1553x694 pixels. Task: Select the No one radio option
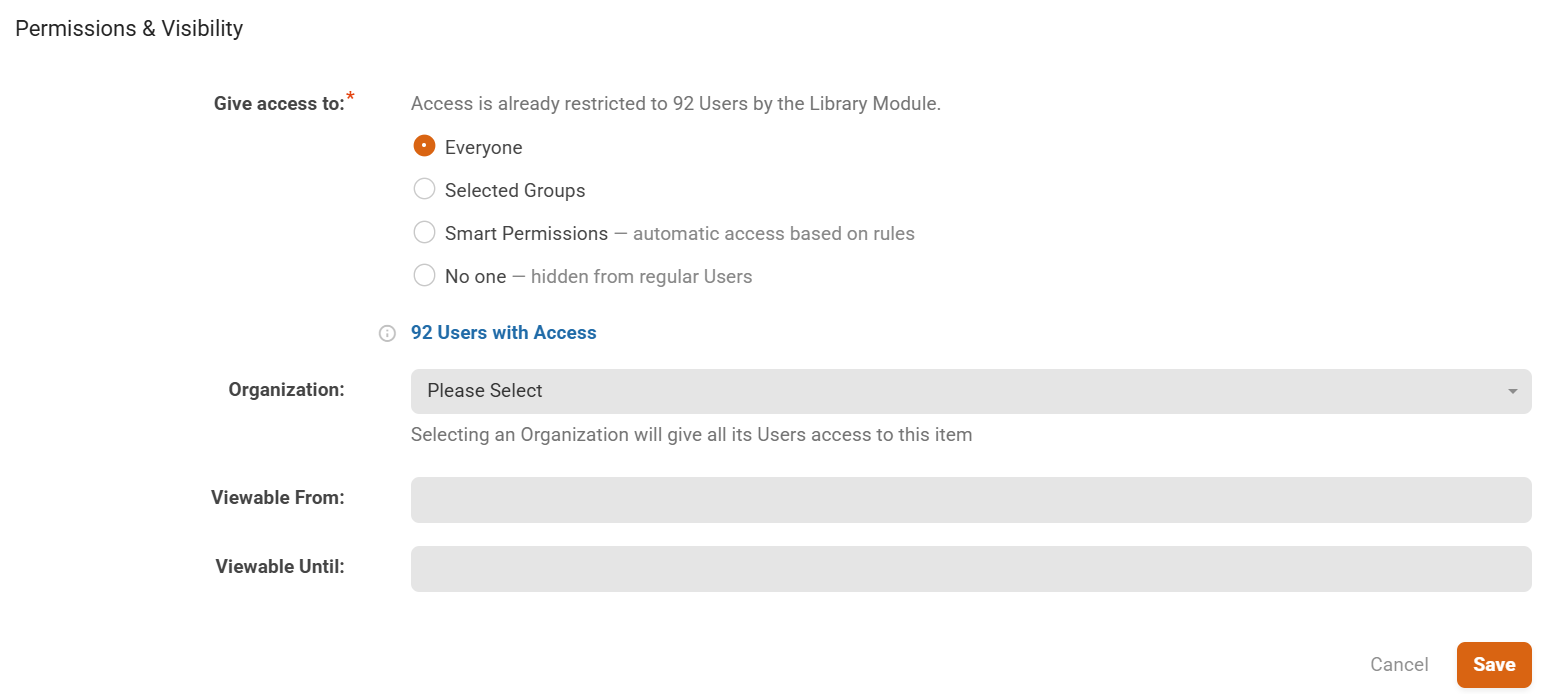pos(424,275)
